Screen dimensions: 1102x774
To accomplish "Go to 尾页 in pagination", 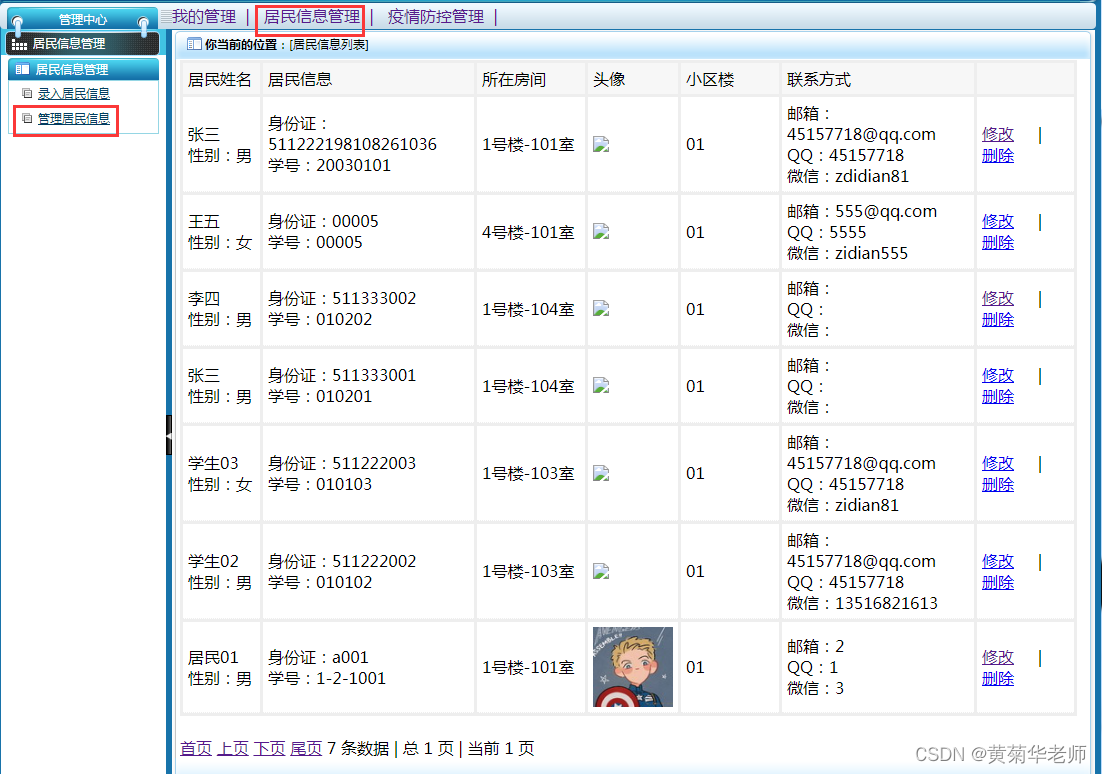I will (x=306, y=749).
